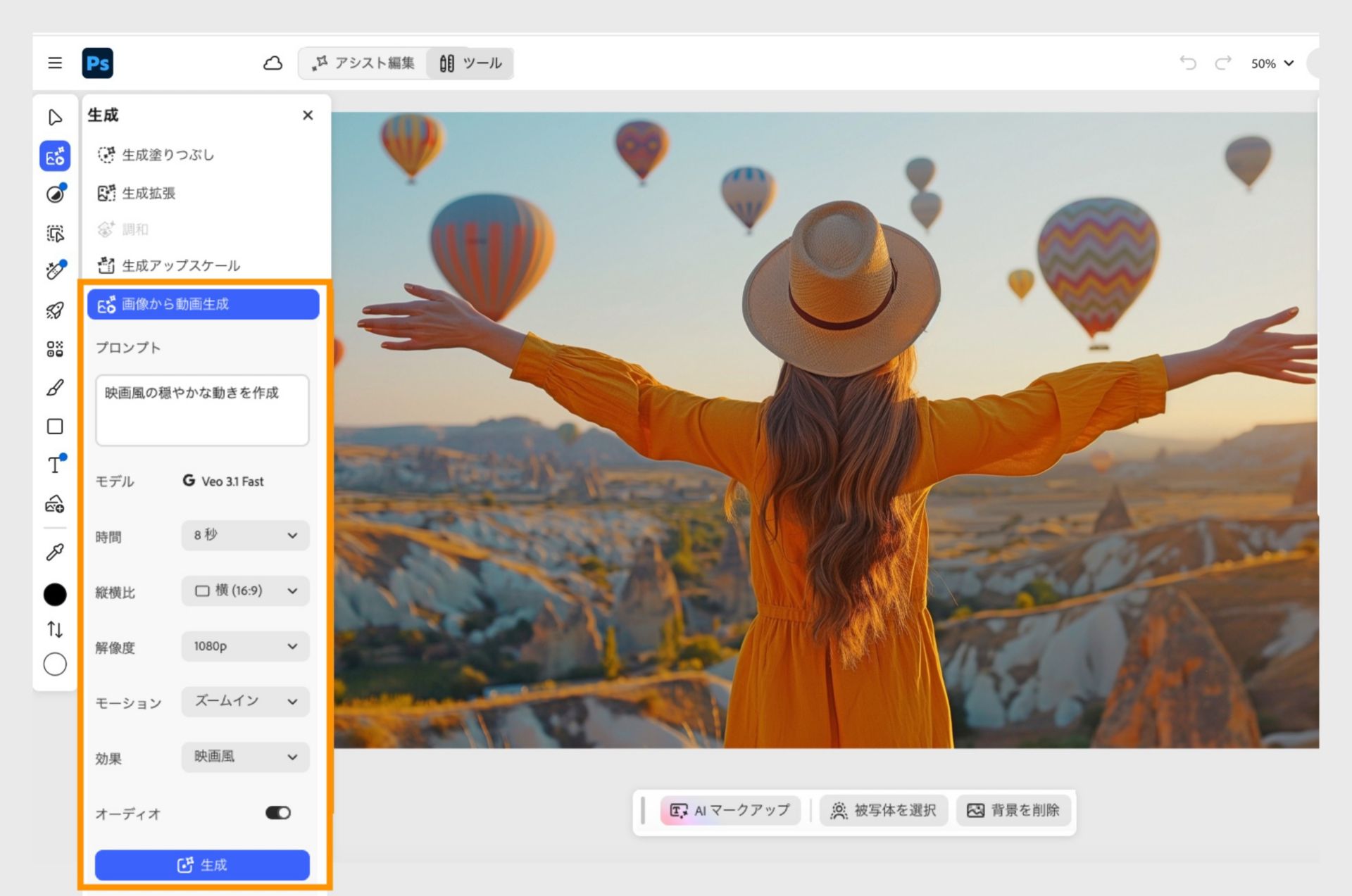Screen dimensions: 1352x896
Task: Click the 生成塗りつぶし icon
Action: (106, 155)
